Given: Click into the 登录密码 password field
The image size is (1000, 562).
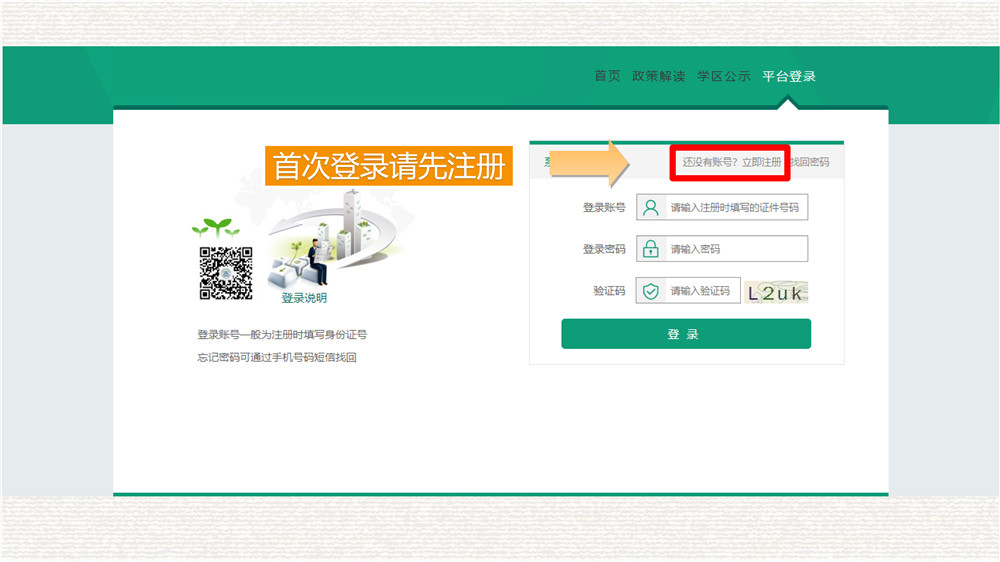Looking at the screenshot, I should point(735,249).
